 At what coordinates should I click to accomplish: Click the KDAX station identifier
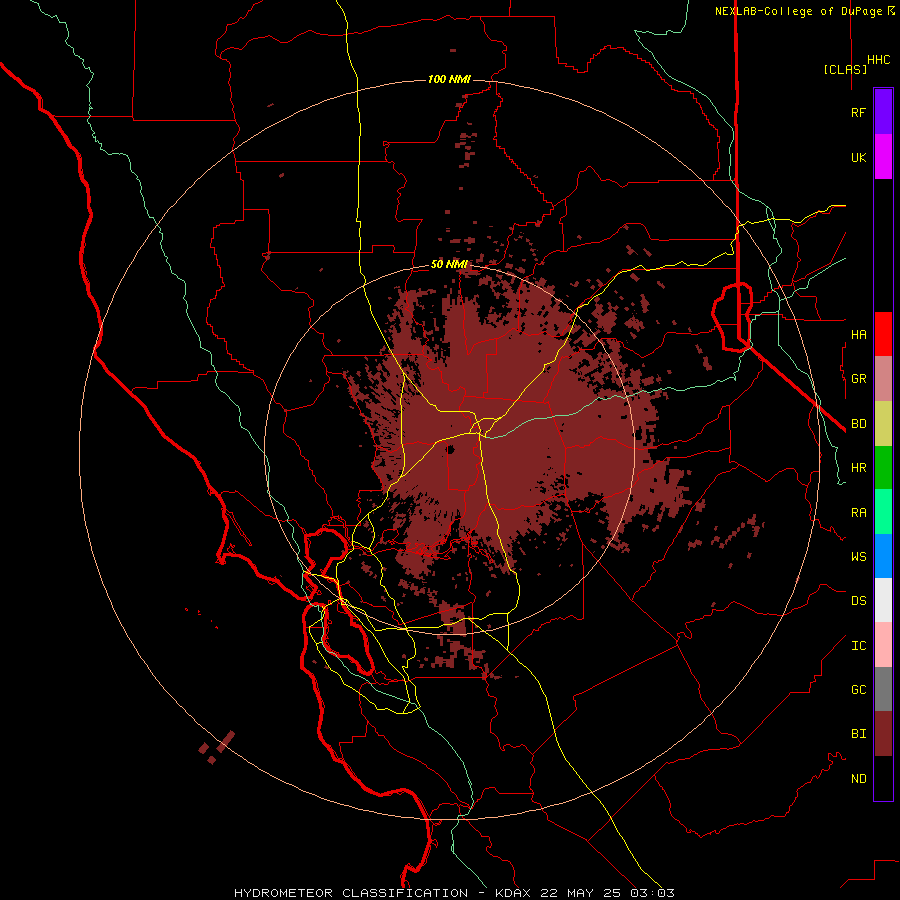coord(513,893)
